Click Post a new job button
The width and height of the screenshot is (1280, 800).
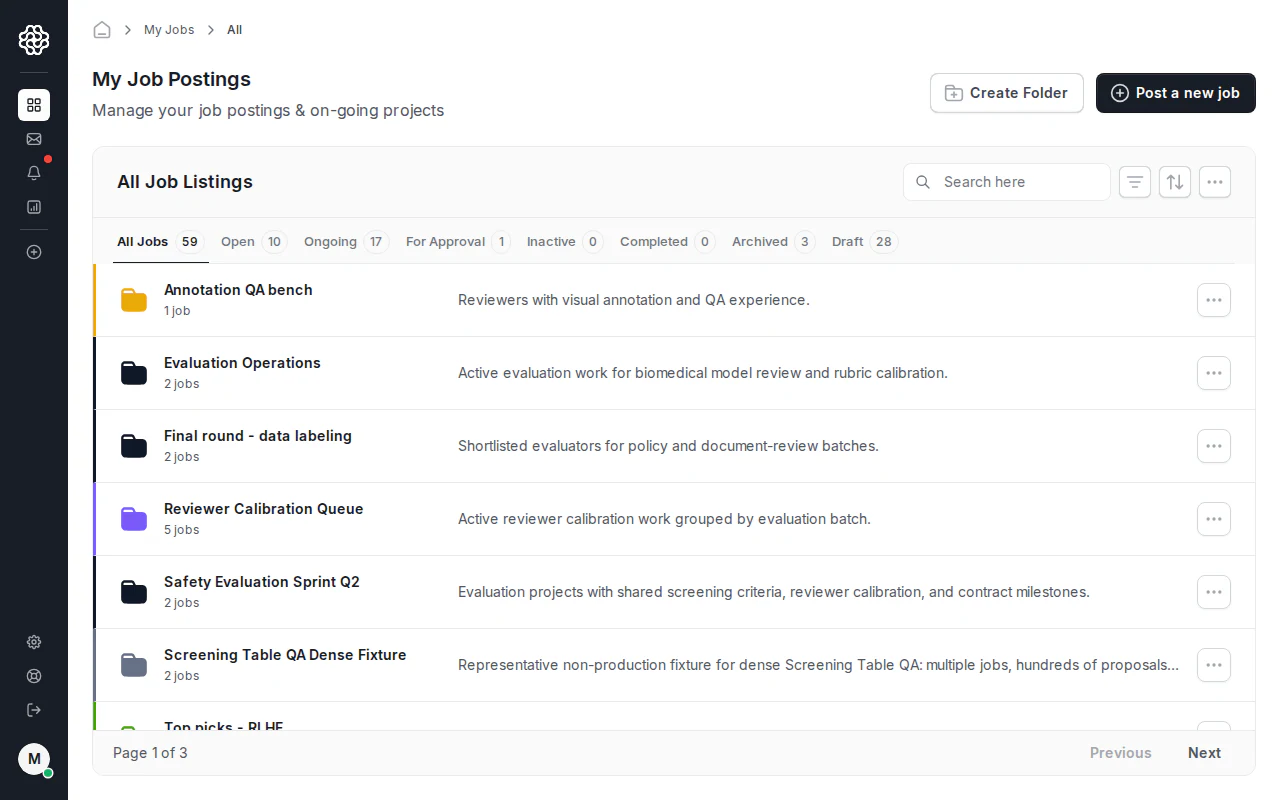[x=1176, y=93]
